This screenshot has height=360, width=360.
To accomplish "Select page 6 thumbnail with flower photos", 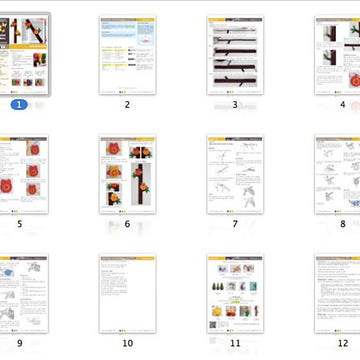I will tap(128, 174).
